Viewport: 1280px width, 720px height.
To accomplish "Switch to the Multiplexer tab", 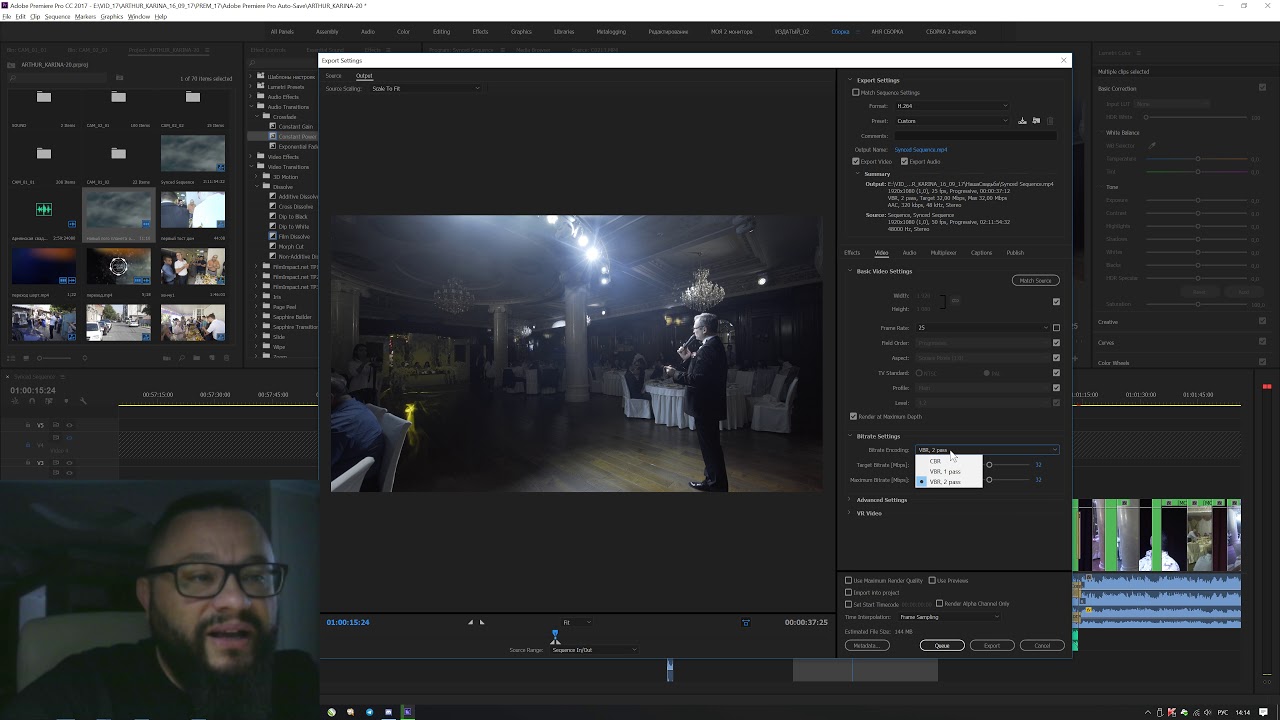I will point(943,253).
